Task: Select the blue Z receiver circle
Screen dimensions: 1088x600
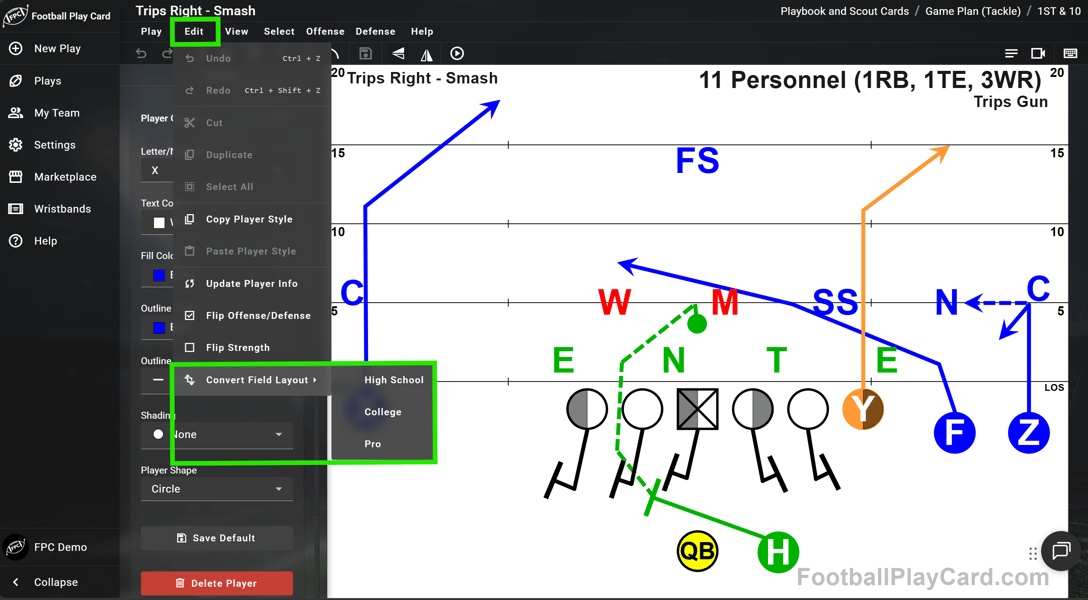Action: pos(1028,433)
